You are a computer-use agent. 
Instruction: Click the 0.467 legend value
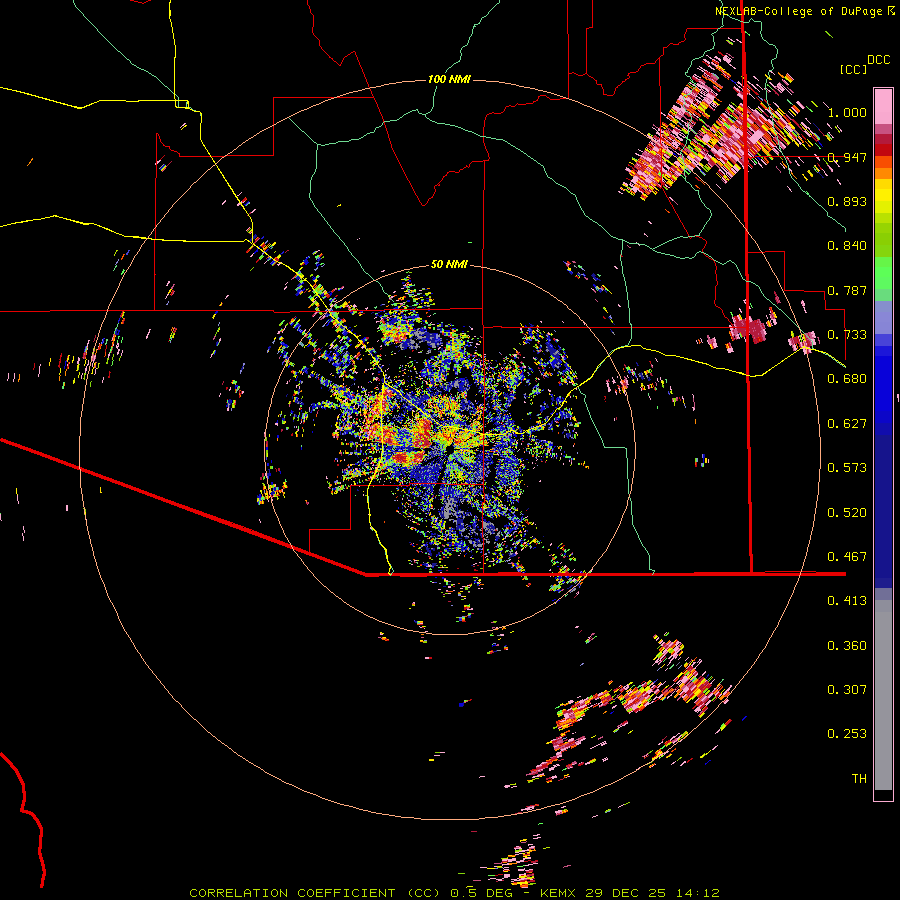[x=847, y=557]
